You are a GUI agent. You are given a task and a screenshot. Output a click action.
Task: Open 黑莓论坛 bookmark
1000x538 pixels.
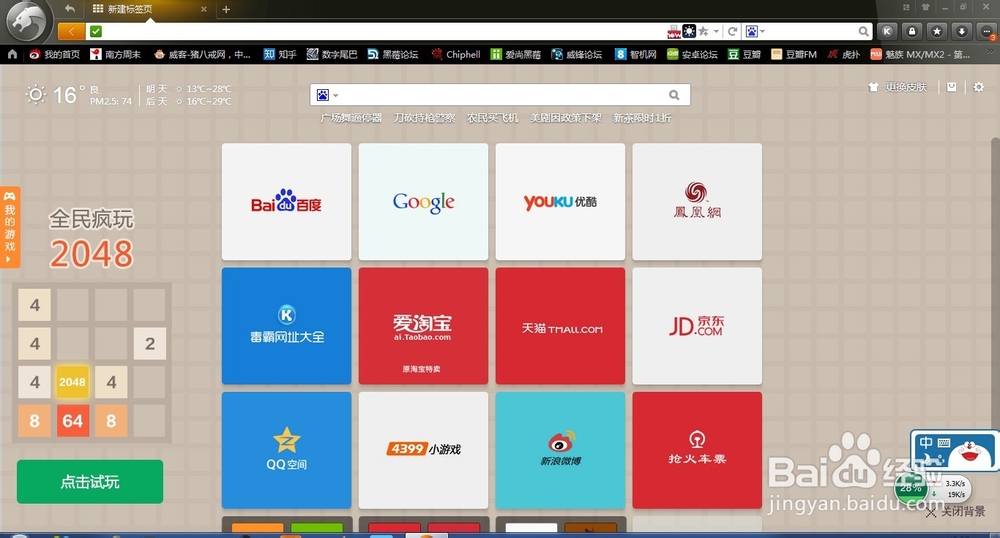pyautogui.click(x=393, y=54)
